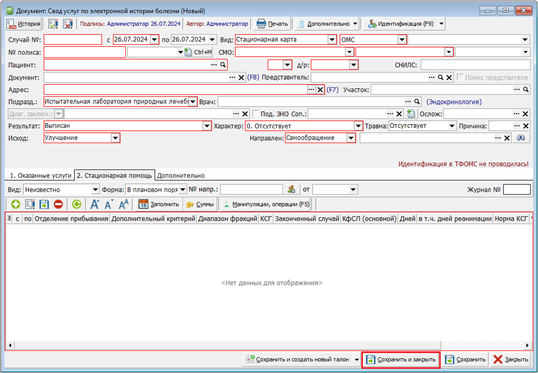Switch to the Дополнительно bottom tab
The width and height of the screenshot is (538, 373).
180,175
